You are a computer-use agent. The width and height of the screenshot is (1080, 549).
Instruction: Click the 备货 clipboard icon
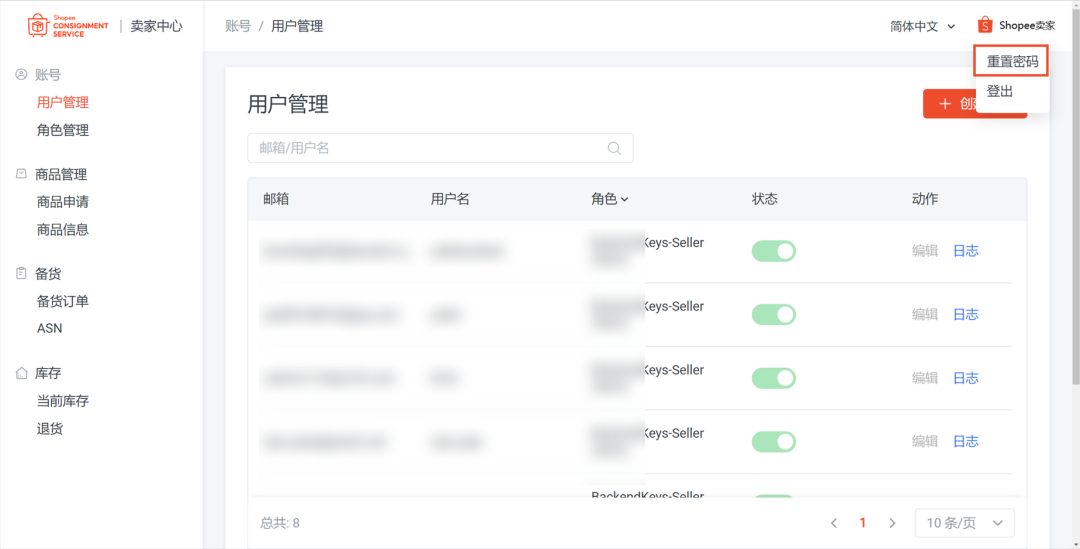click(x=21, y=273)
